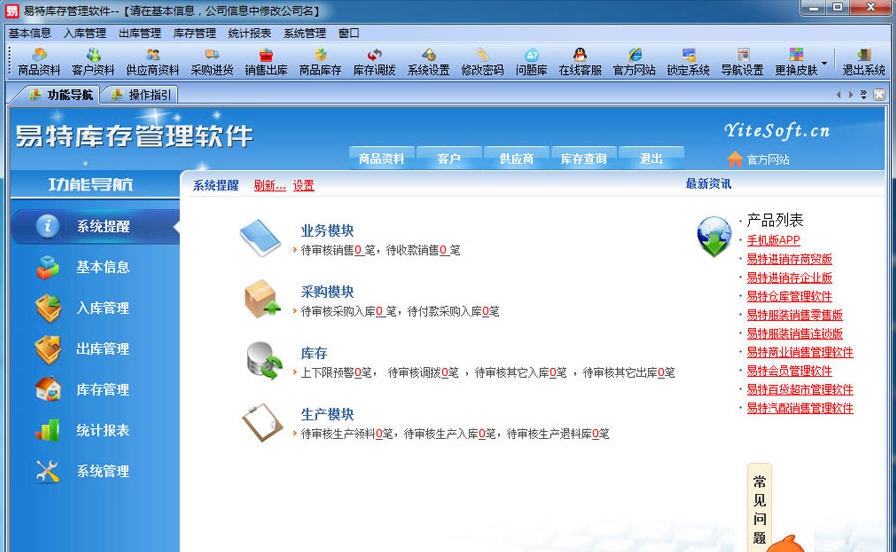Screen dimensions: 896x552
Task: Switch to the 功能导航 tab
Action: pyautogui.click(x=60, y=95)
